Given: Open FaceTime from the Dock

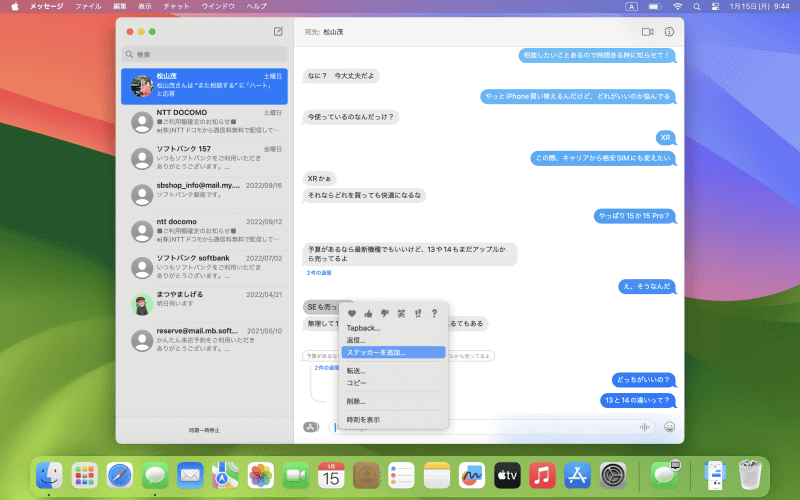Looking at the screenshot, I should (296, 475).
